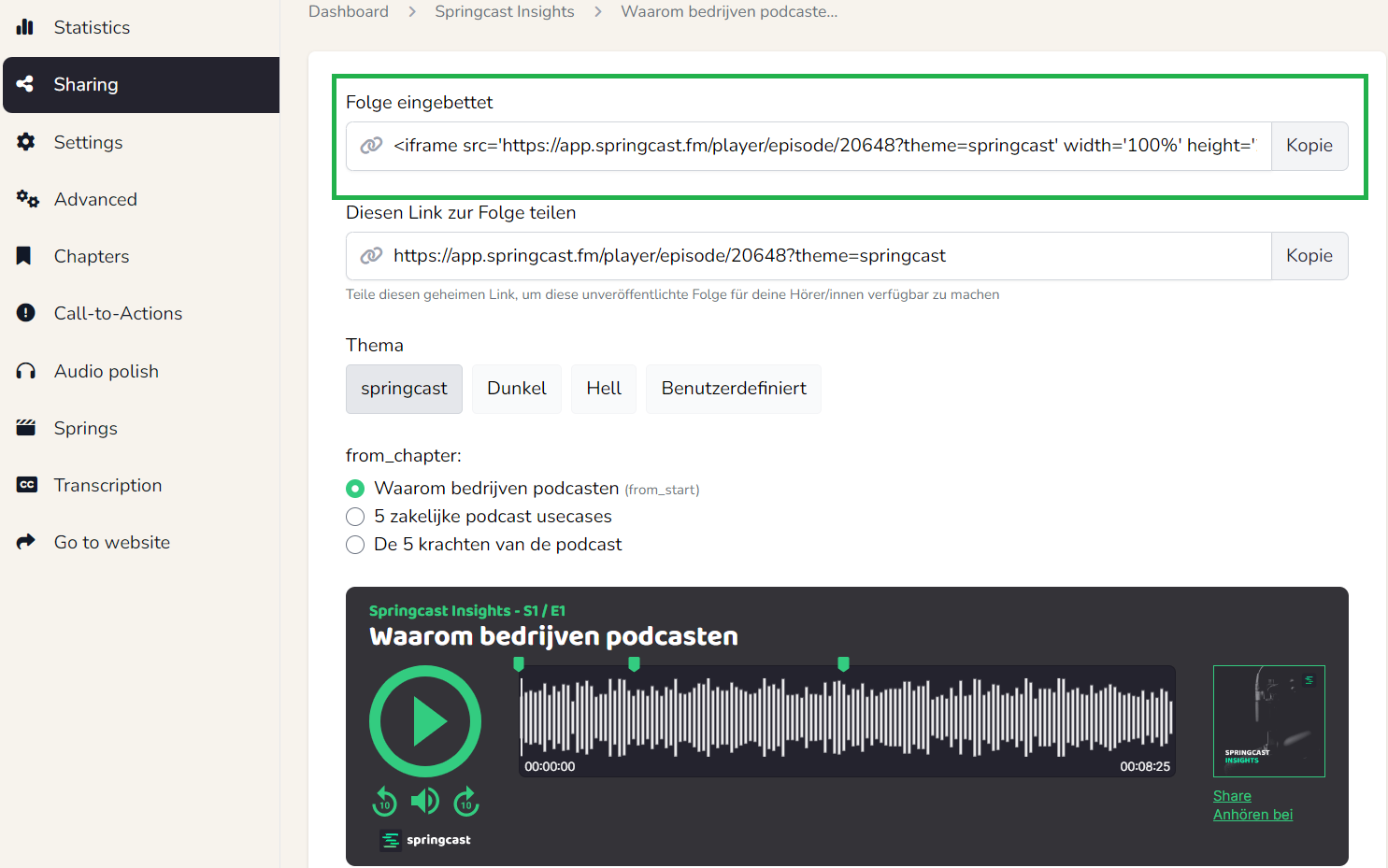Click the 00:08:25 duration label
Screen dimensions: 1388x868
[1145, 766]
